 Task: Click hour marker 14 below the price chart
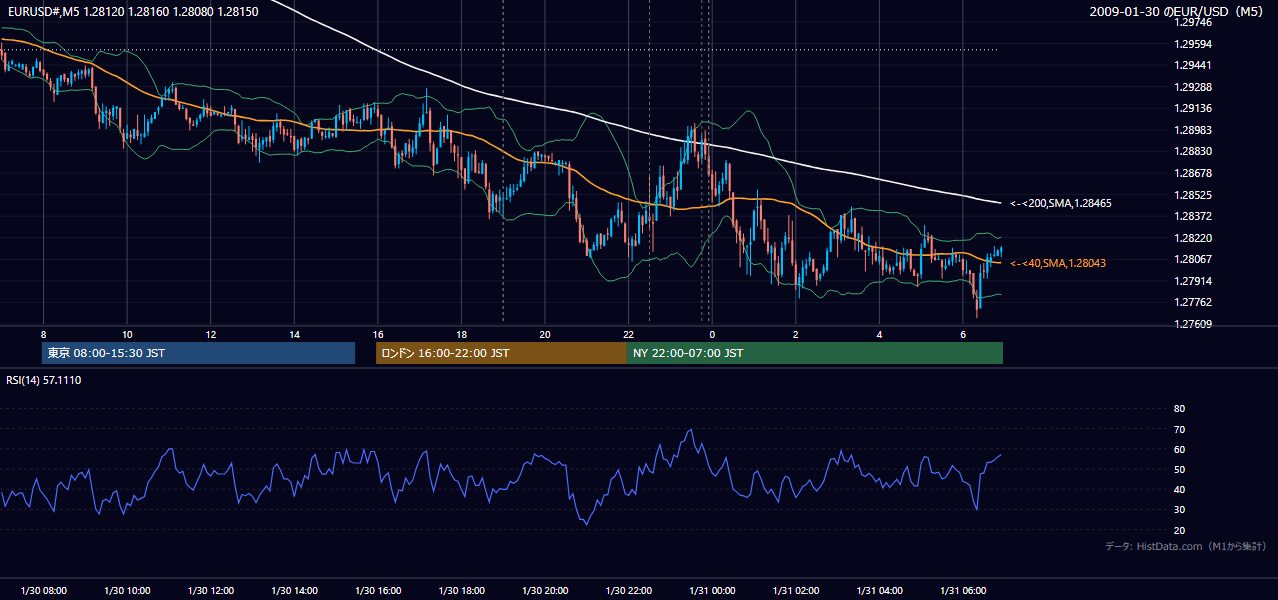click(294, 334)
